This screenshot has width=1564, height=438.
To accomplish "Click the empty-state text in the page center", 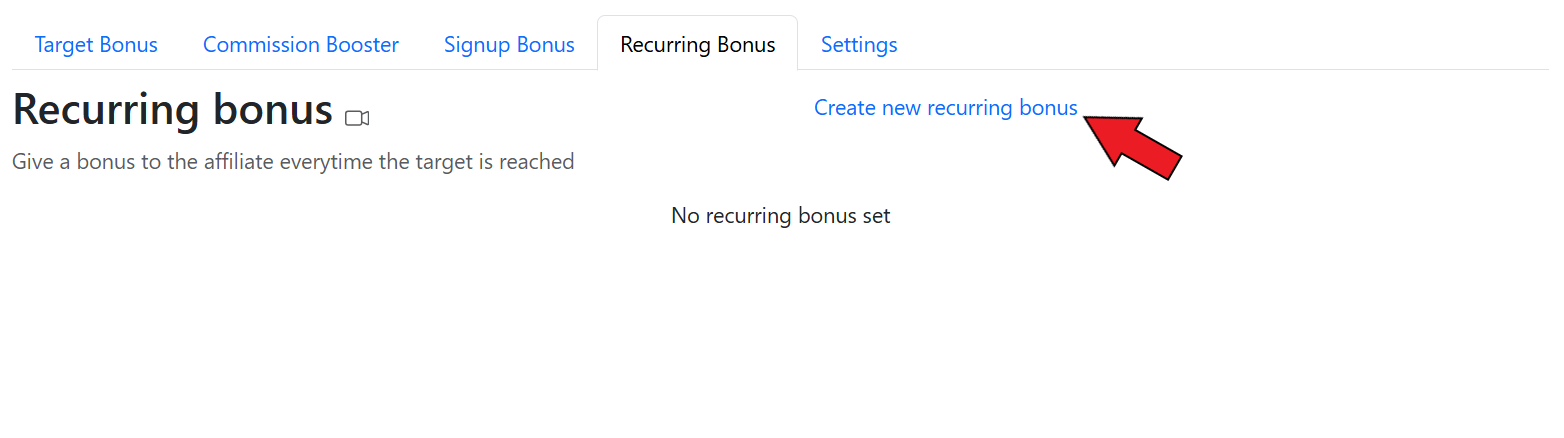I will pyautogui.click(x=780, y=216).
